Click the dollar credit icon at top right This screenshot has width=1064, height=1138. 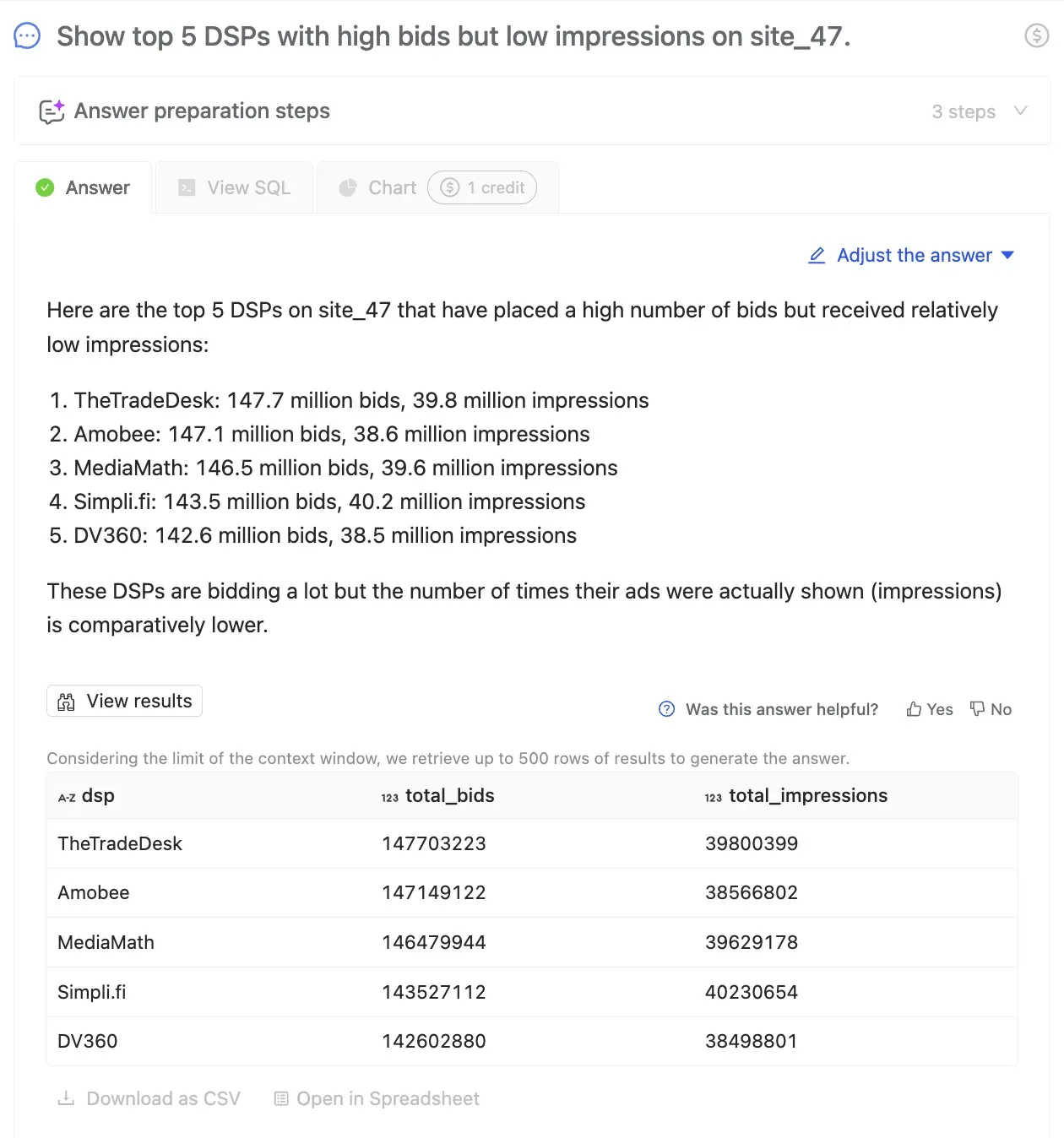point(1036,35)
